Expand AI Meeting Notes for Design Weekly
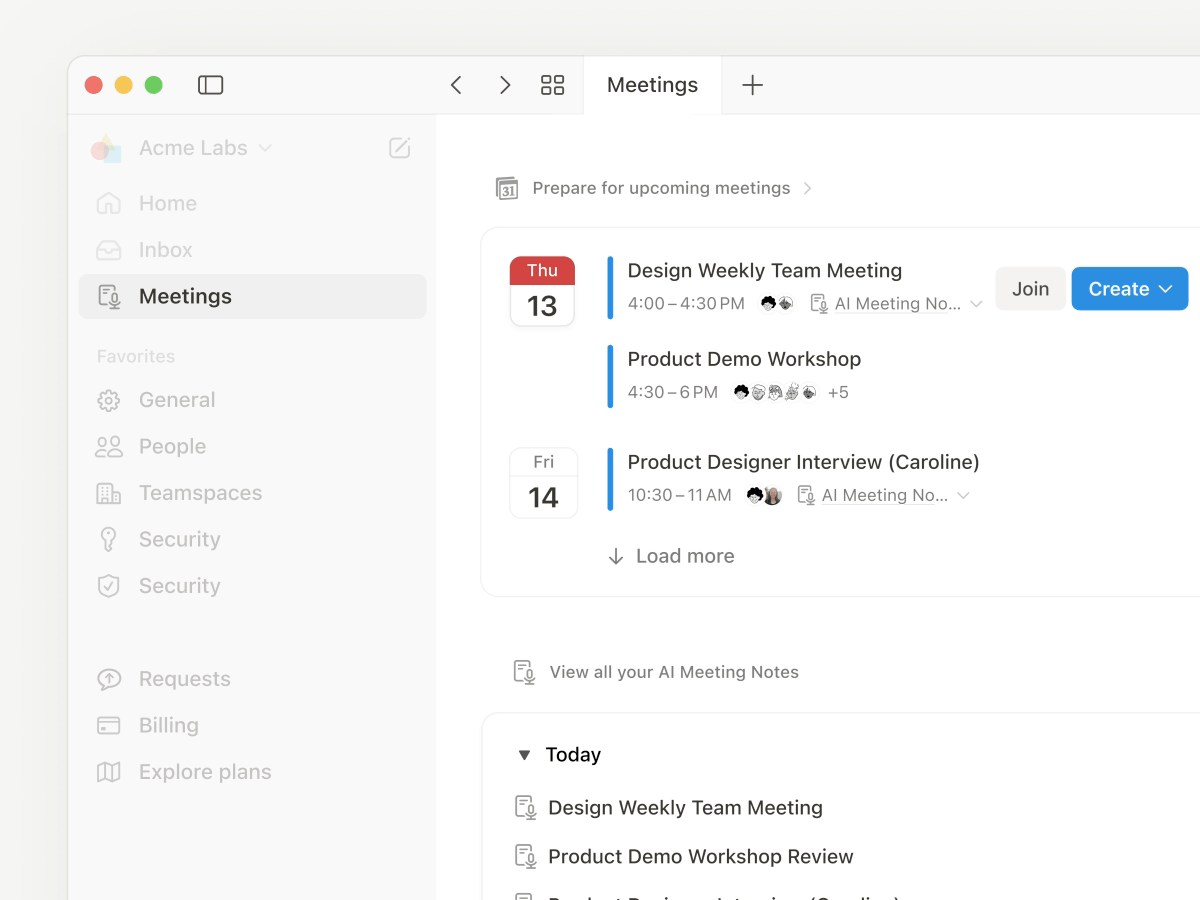1200x900 pixels. (x=977, y=303)
